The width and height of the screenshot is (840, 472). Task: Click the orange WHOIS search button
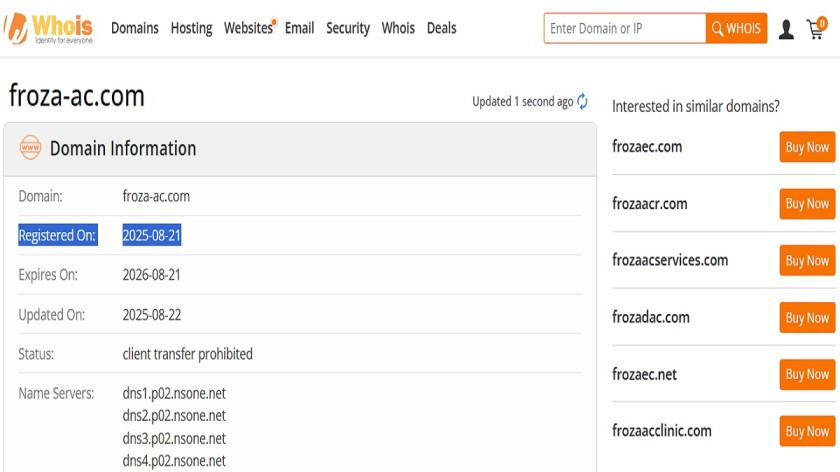(x=736, y=28)
